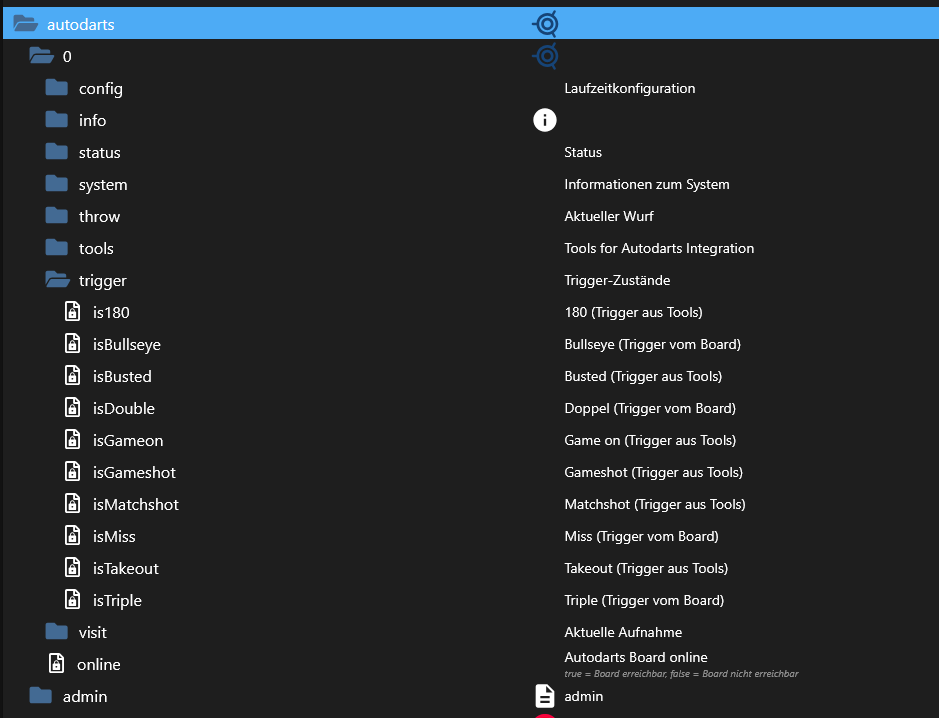Select the isDouble state label
The height and width of the screenshot is (718, 939).
[123, 408]
